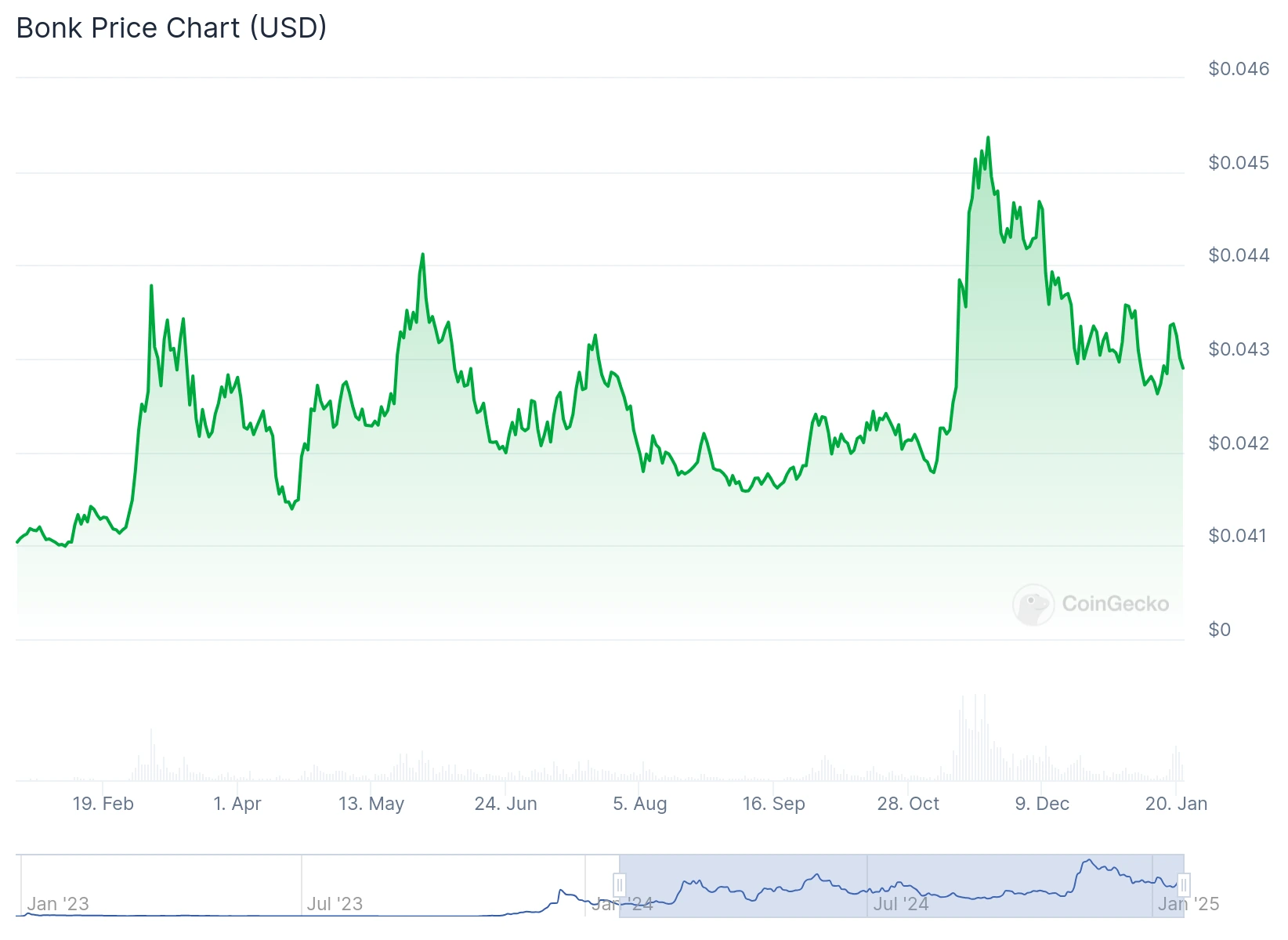Click the Jul '23 navigator label

point(335,904)
